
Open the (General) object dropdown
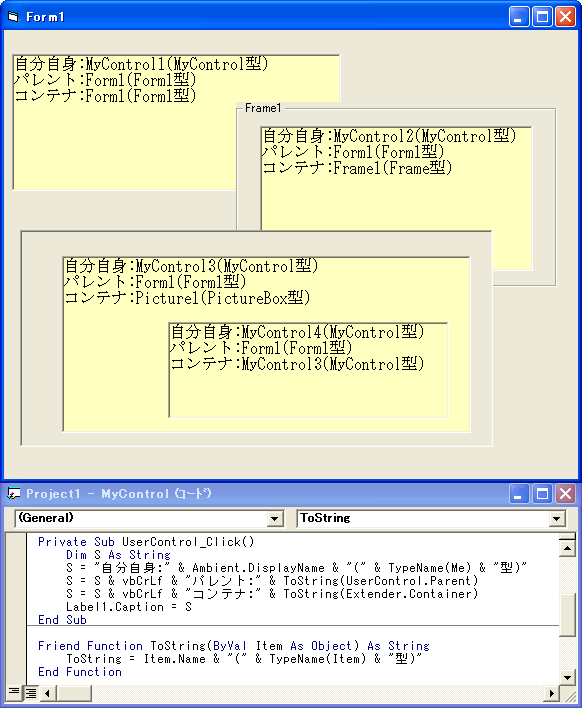(274, 518)
